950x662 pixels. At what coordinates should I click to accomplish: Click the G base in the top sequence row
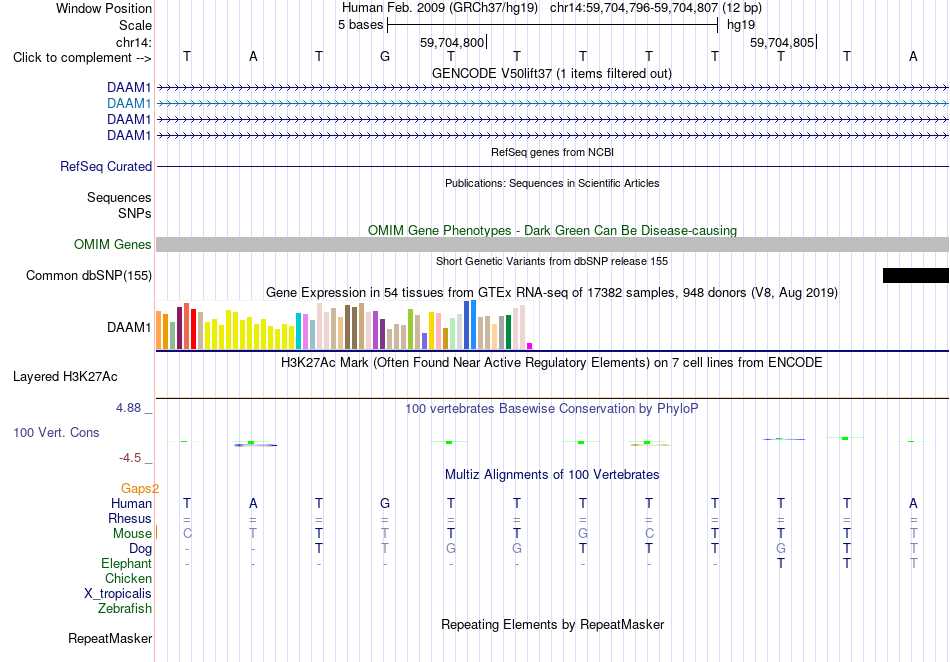385,56
